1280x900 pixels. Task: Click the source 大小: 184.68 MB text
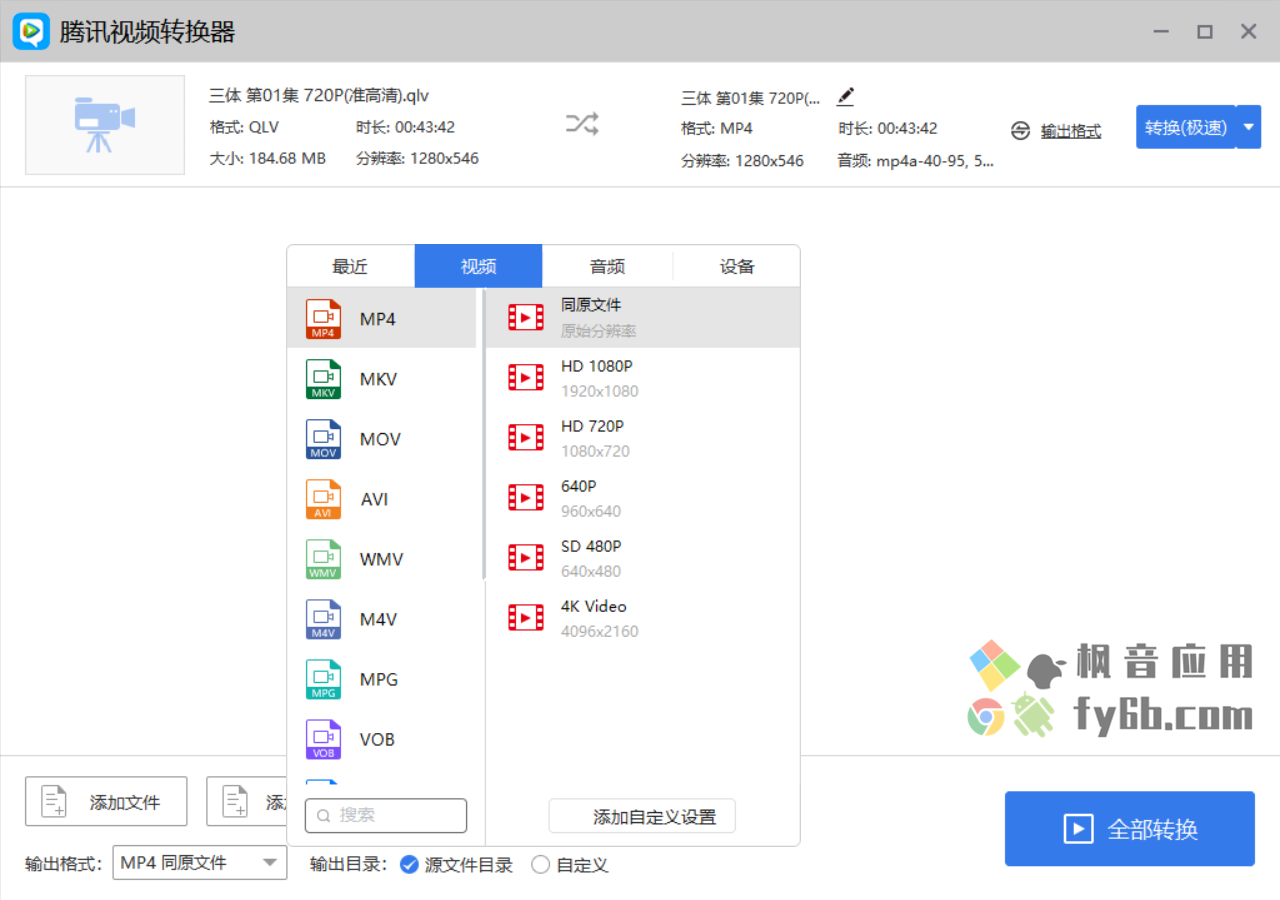(x=268, y=158)
